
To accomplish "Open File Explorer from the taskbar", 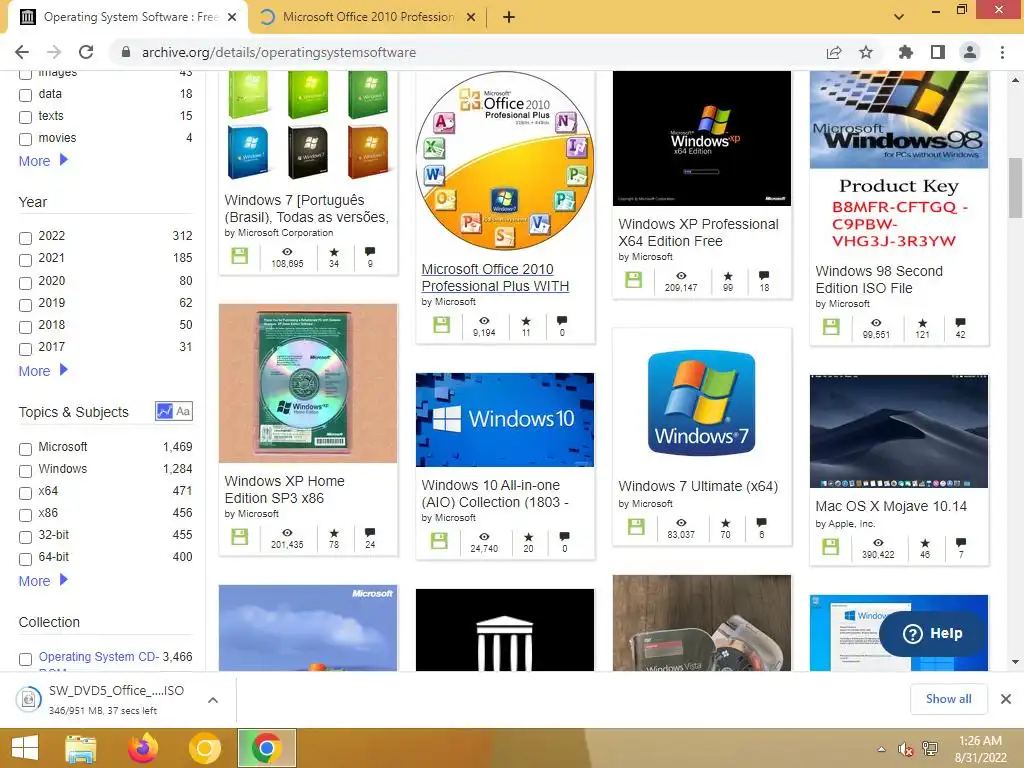I will [x=80, y=748].
